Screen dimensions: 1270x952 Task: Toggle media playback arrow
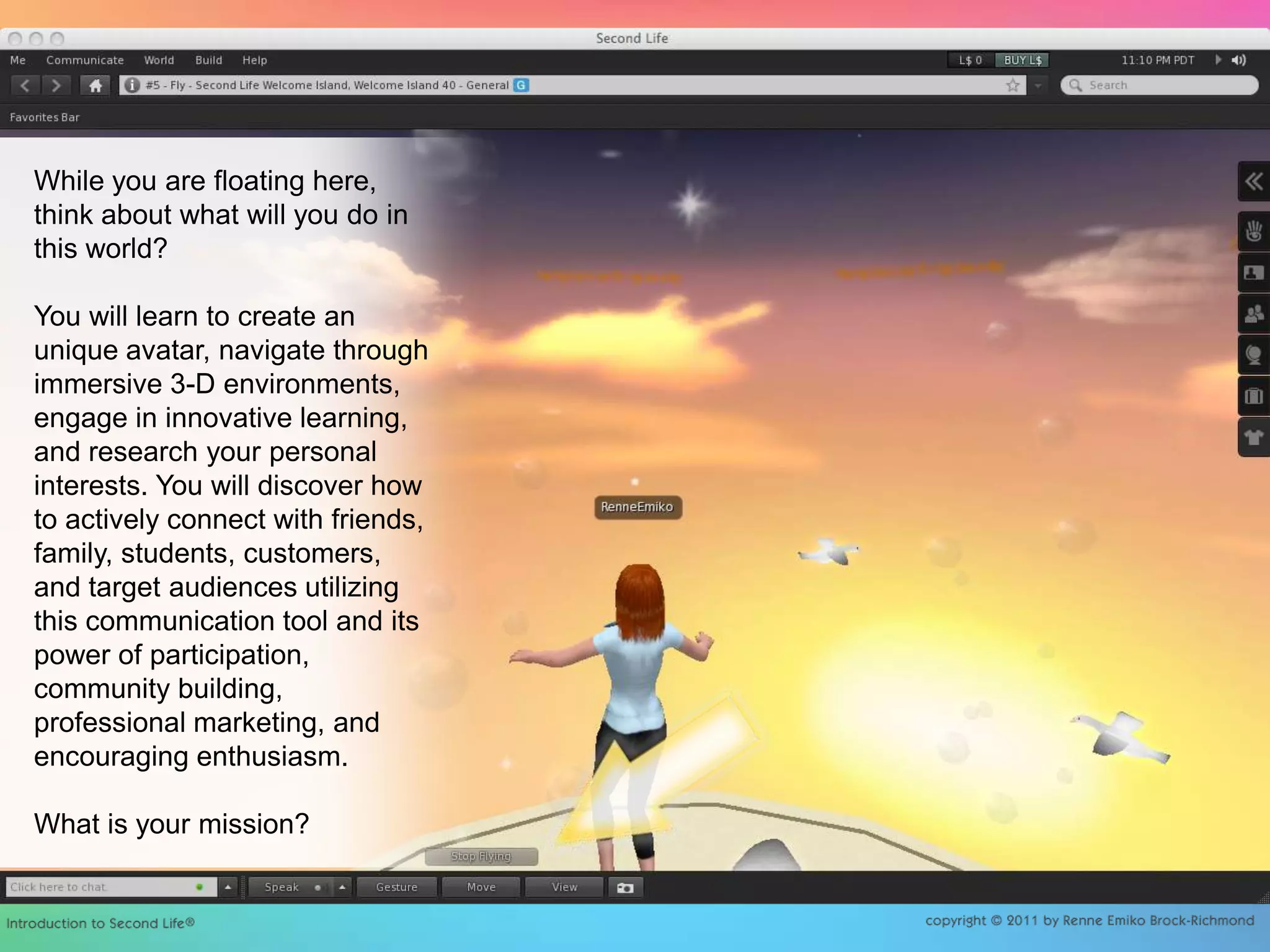tap(1218, 60)
